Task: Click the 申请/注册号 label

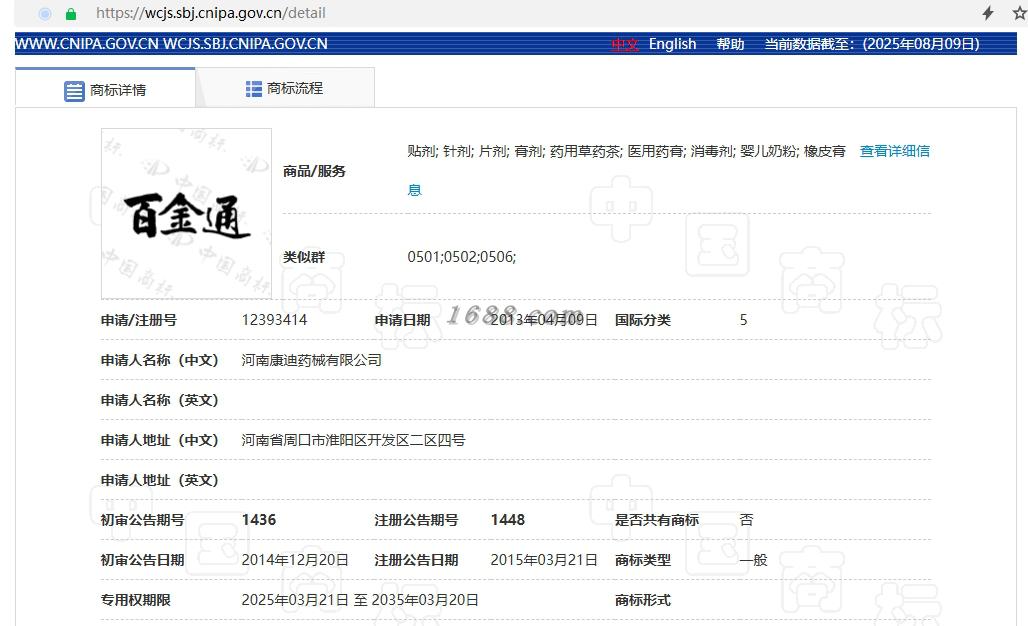Action: [138, 320]
